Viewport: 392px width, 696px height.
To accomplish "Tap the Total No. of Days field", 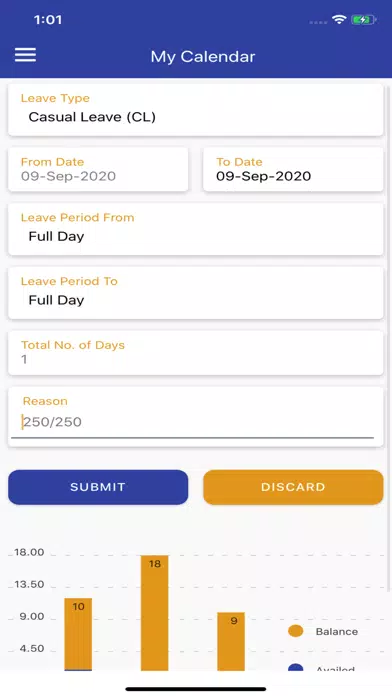I will [196, 353].
